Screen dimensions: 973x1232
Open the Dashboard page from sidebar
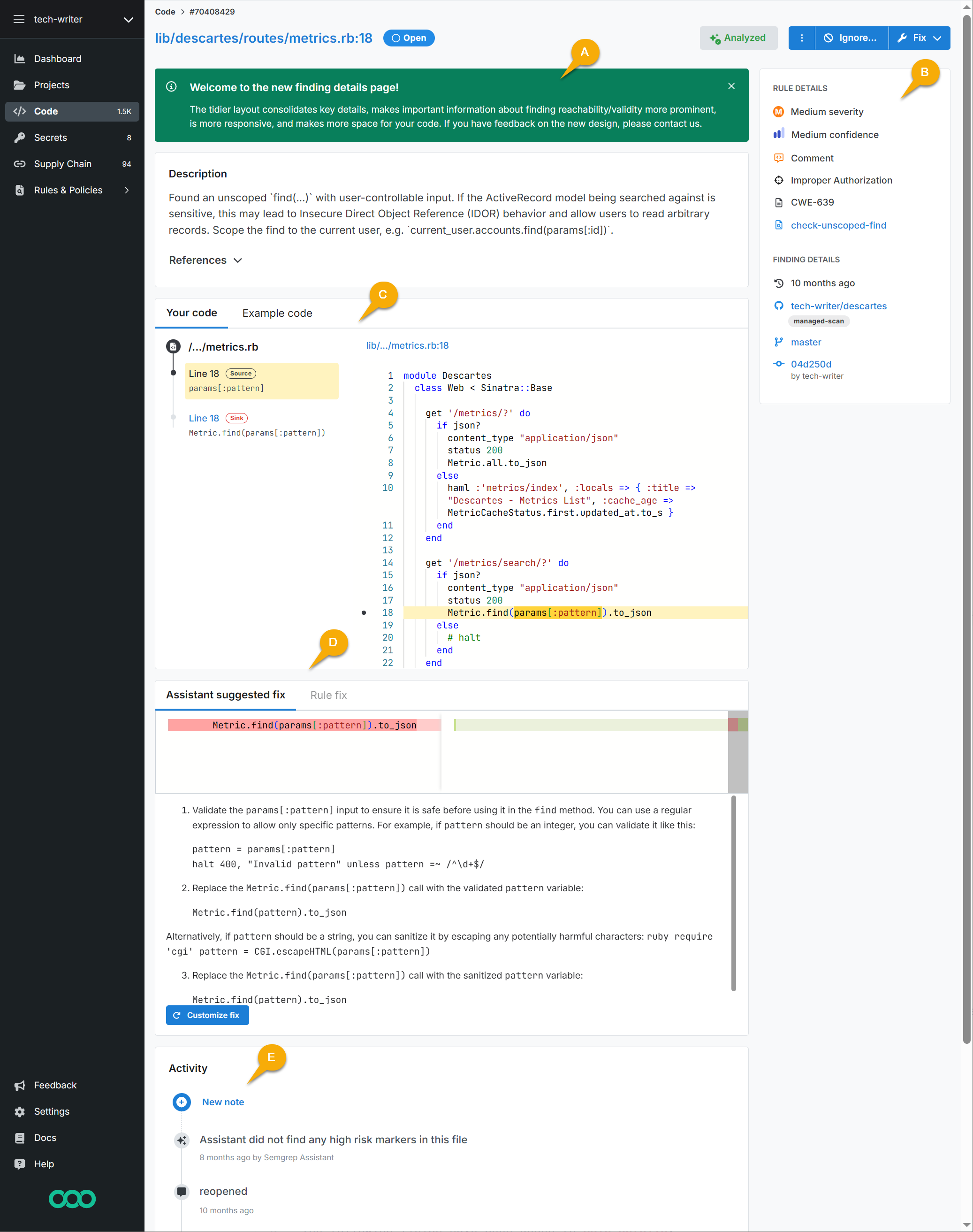(58, 58)
